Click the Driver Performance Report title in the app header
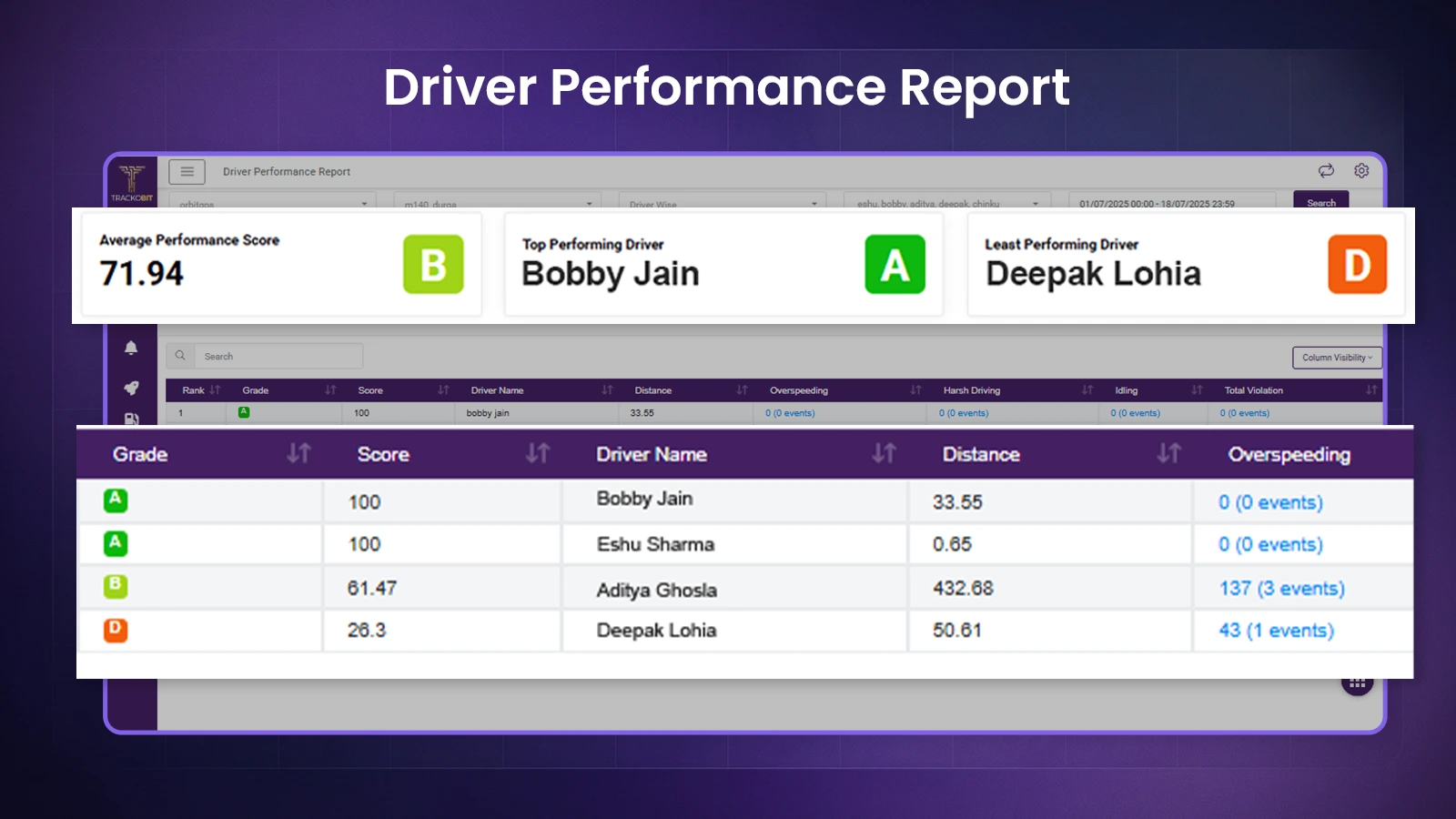 click(287, 171)
